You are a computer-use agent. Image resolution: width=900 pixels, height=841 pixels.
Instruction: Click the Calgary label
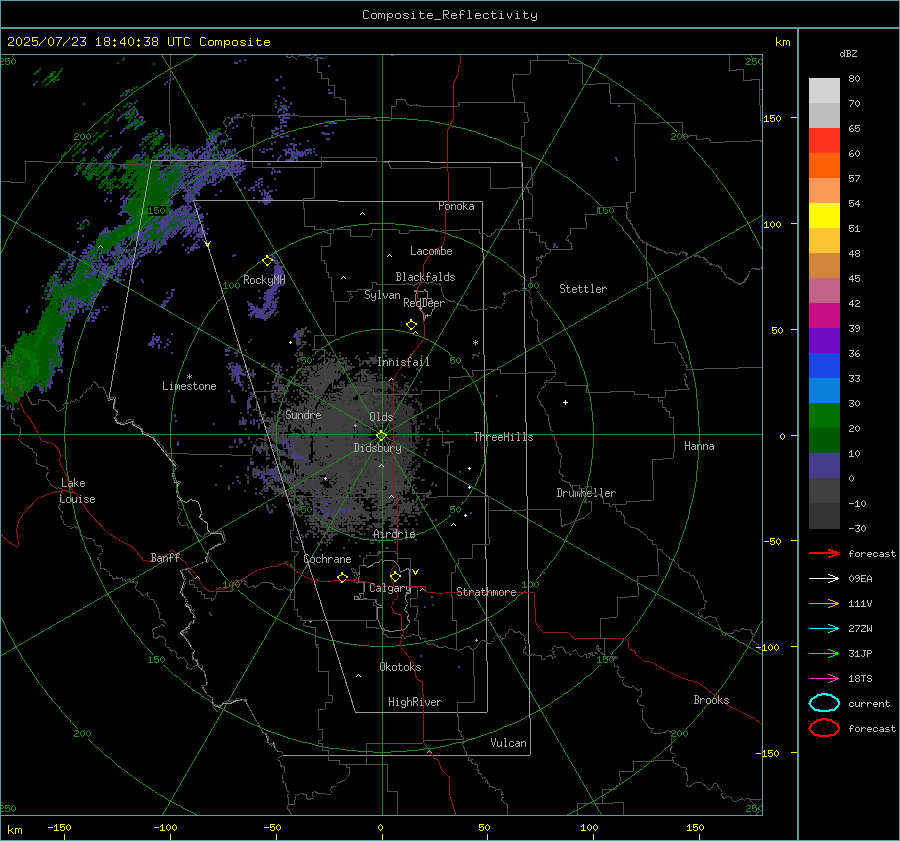[390, 588]
